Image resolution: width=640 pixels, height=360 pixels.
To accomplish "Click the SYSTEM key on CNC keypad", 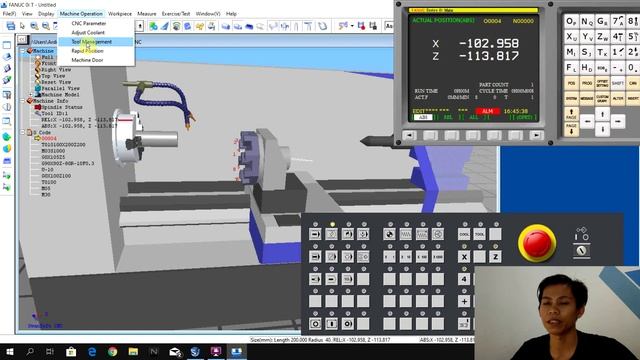I will click(x=571, y=98).
